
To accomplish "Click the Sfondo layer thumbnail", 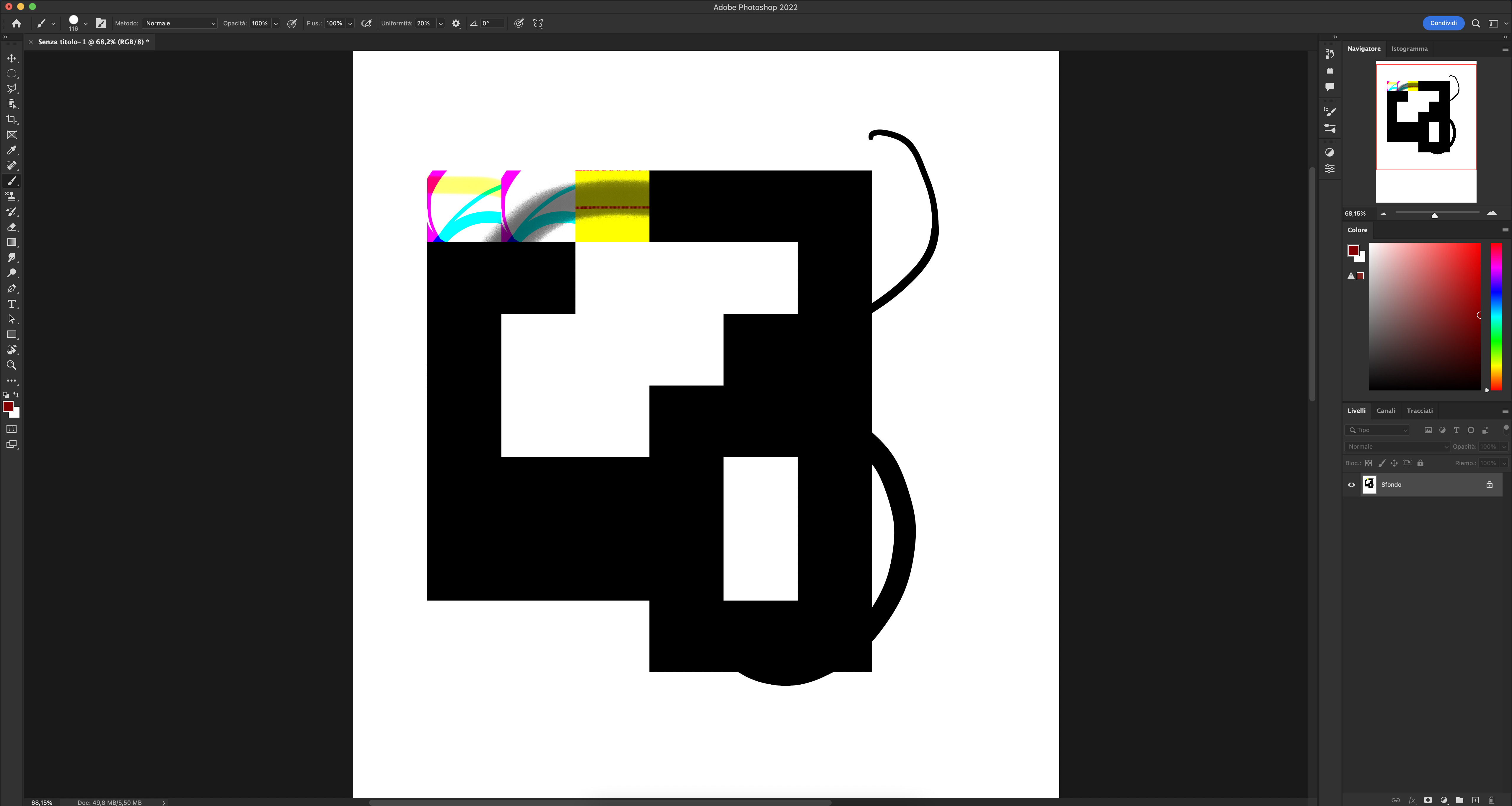I will pyautogui.click(x=1370, y=484).
